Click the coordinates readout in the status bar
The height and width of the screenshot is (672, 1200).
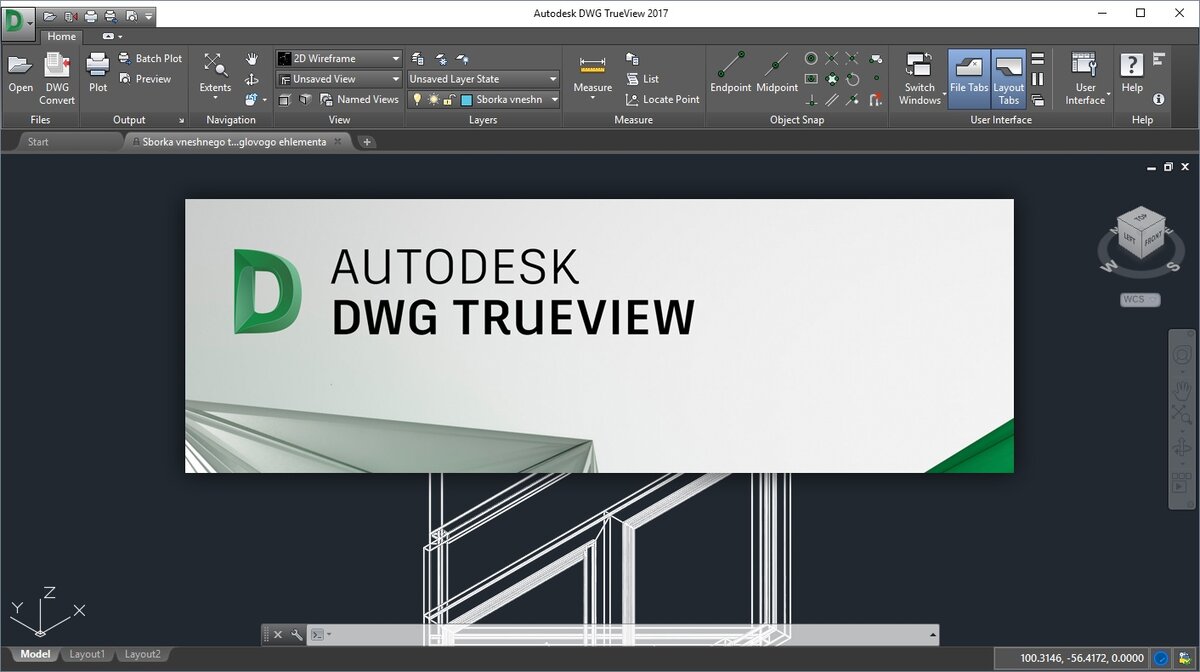(1080, 658)
